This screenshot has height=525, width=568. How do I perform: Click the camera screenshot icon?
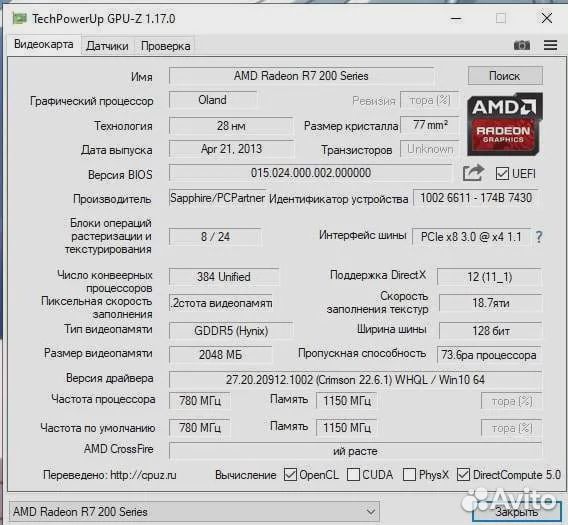pos(522,45)
